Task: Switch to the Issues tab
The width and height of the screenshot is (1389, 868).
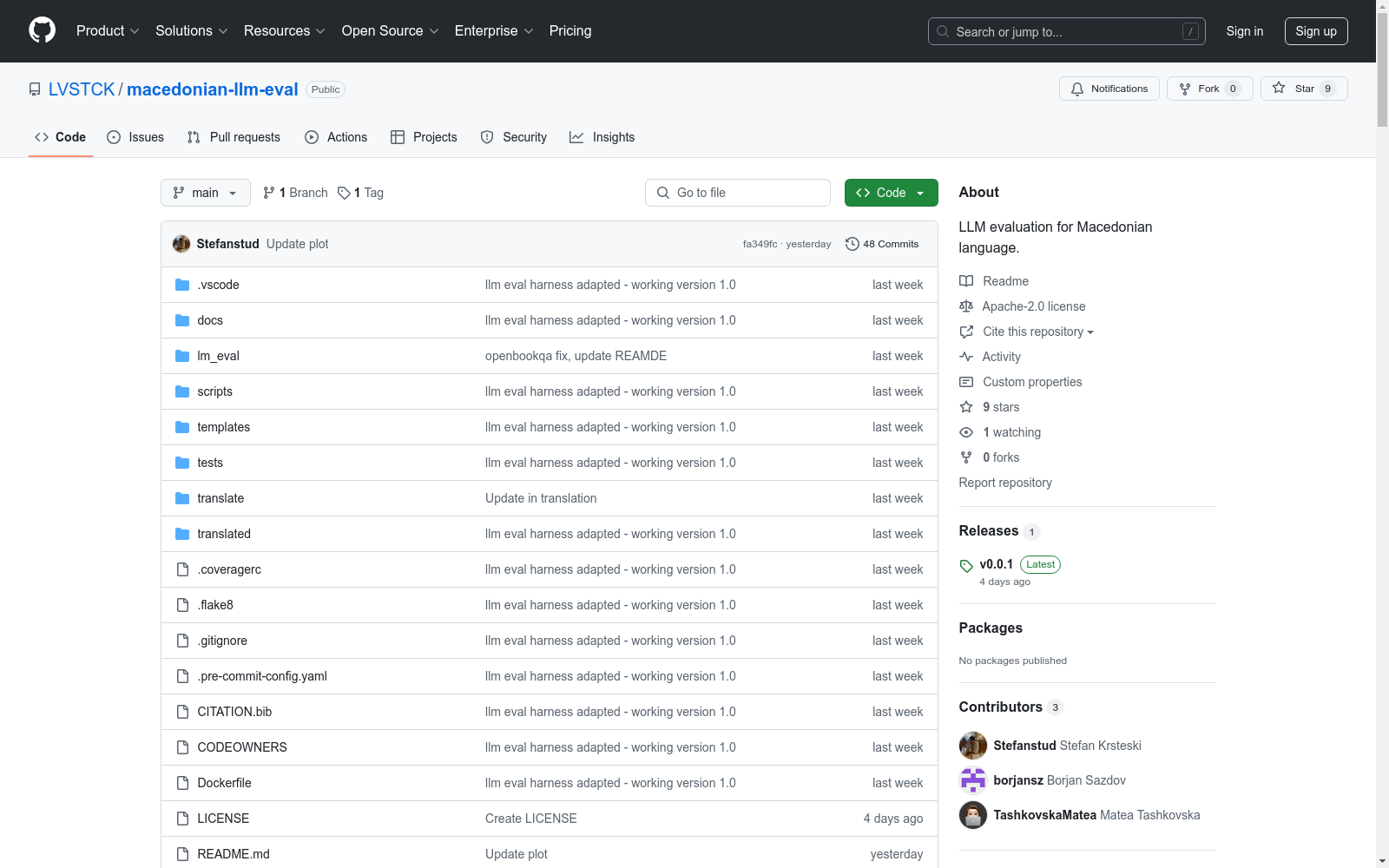Action: pos(135,137)
